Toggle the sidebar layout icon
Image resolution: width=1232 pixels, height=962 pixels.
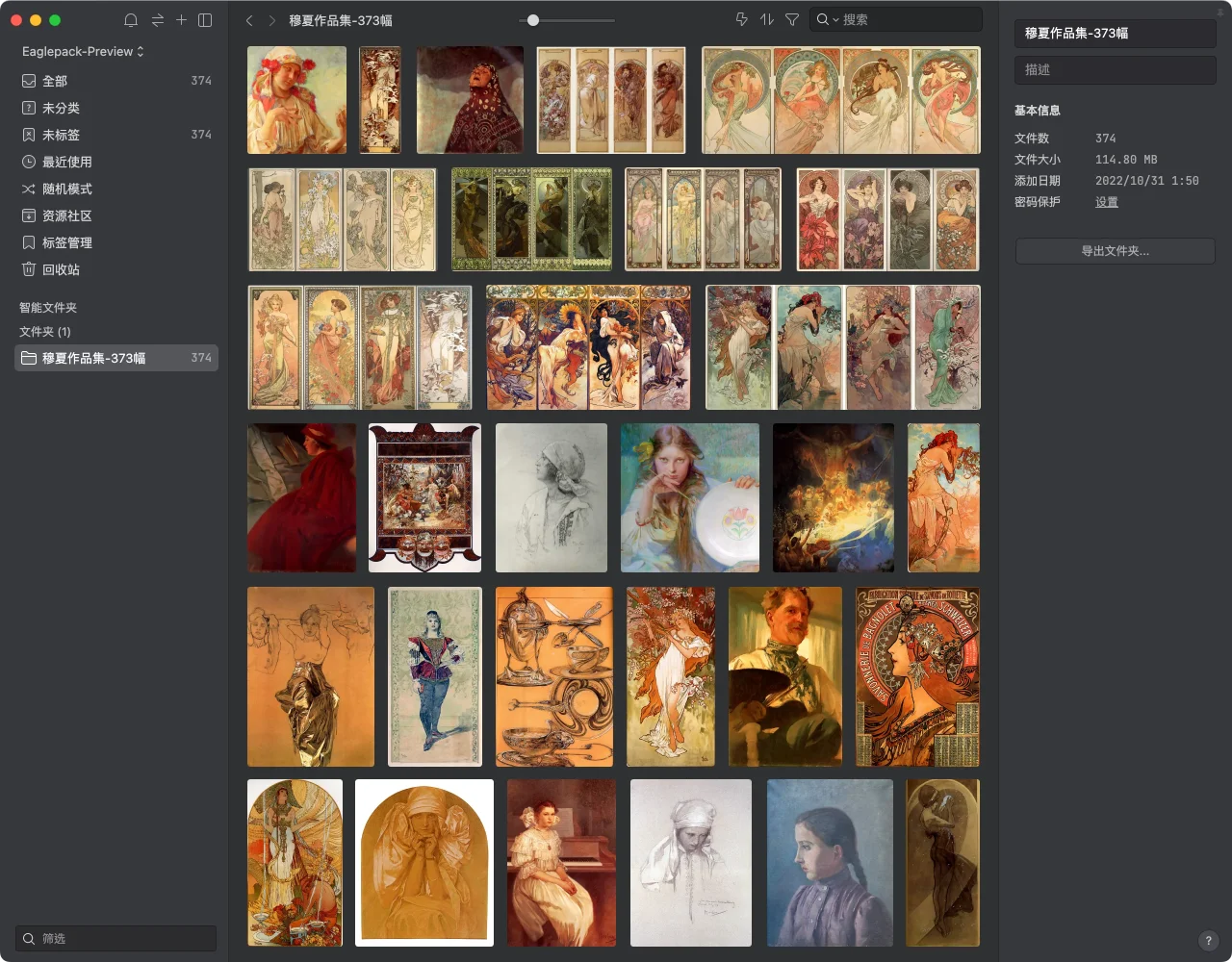pos(205,20)
